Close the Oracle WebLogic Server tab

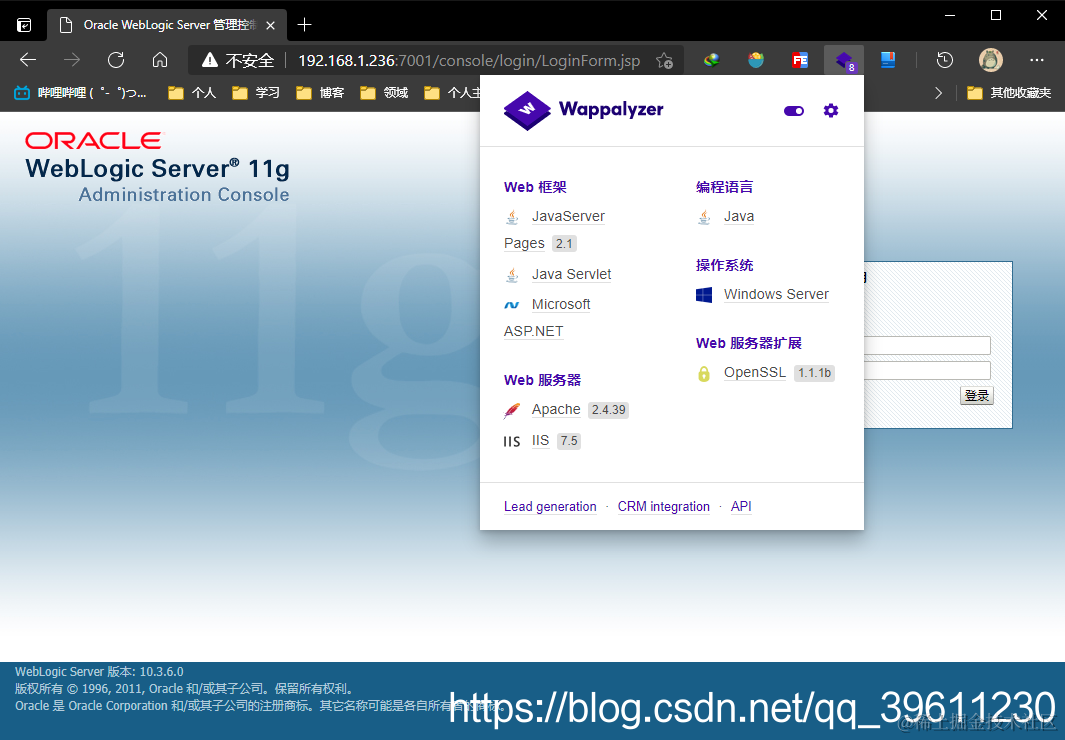pos(270,25)
